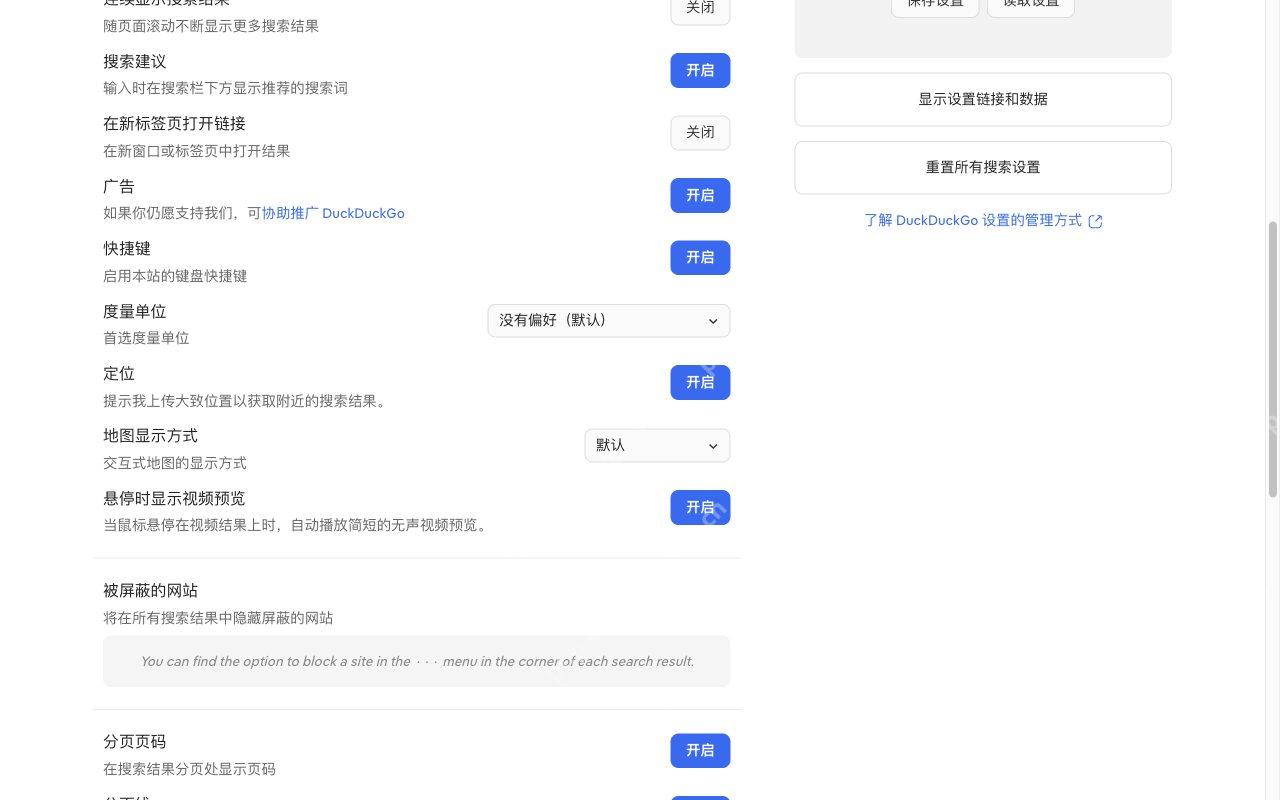Click the blocked sites hint box

tap(417, 661)
